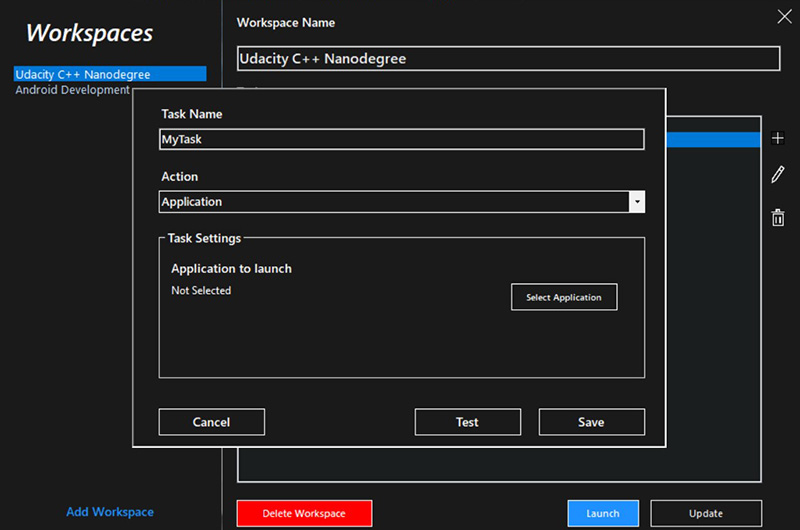Switch to the Android Development workspace

(x=72, y=90)
